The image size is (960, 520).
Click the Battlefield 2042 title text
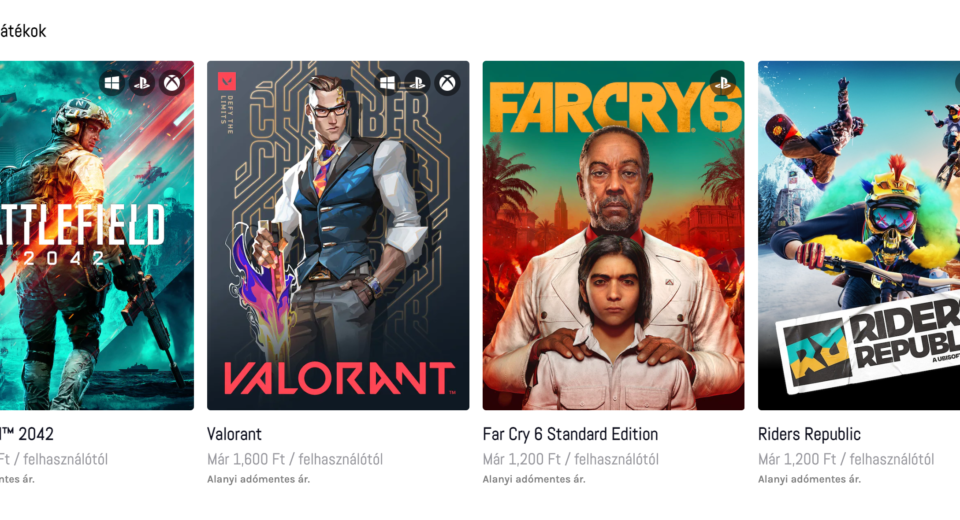[x=27, y=434]
